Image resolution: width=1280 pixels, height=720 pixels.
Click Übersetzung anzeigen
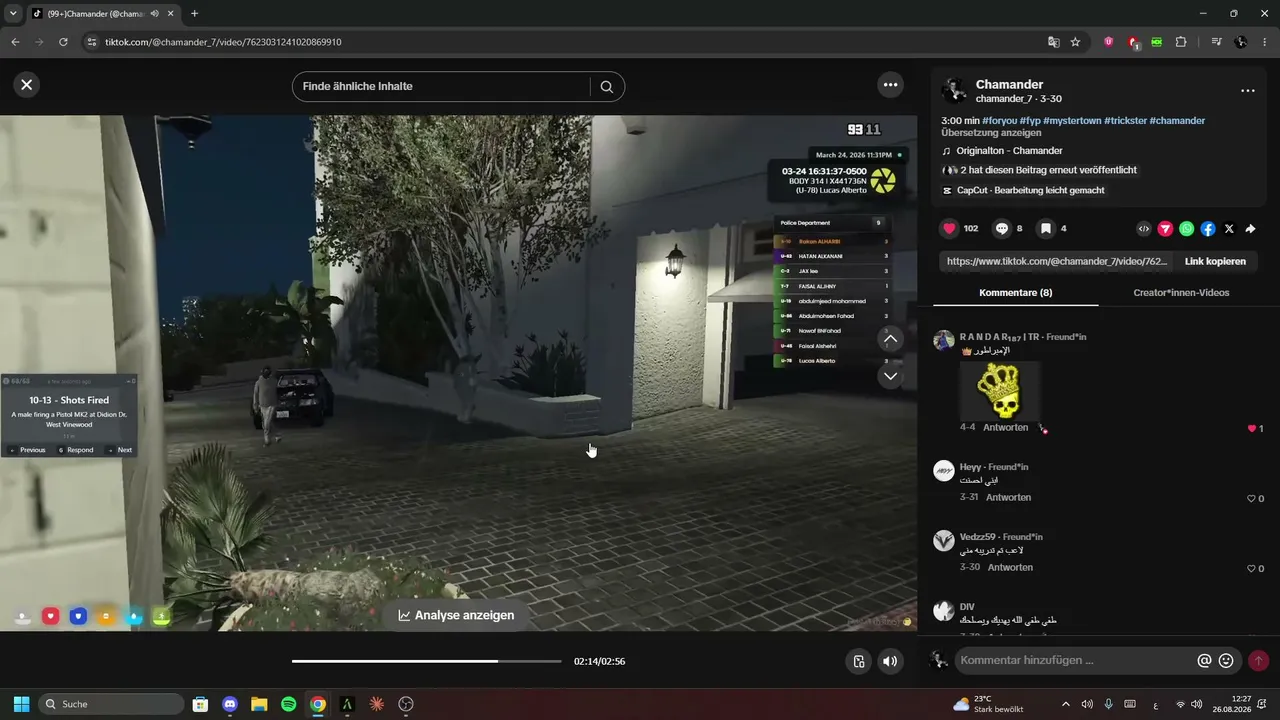[x=991, y=132]
